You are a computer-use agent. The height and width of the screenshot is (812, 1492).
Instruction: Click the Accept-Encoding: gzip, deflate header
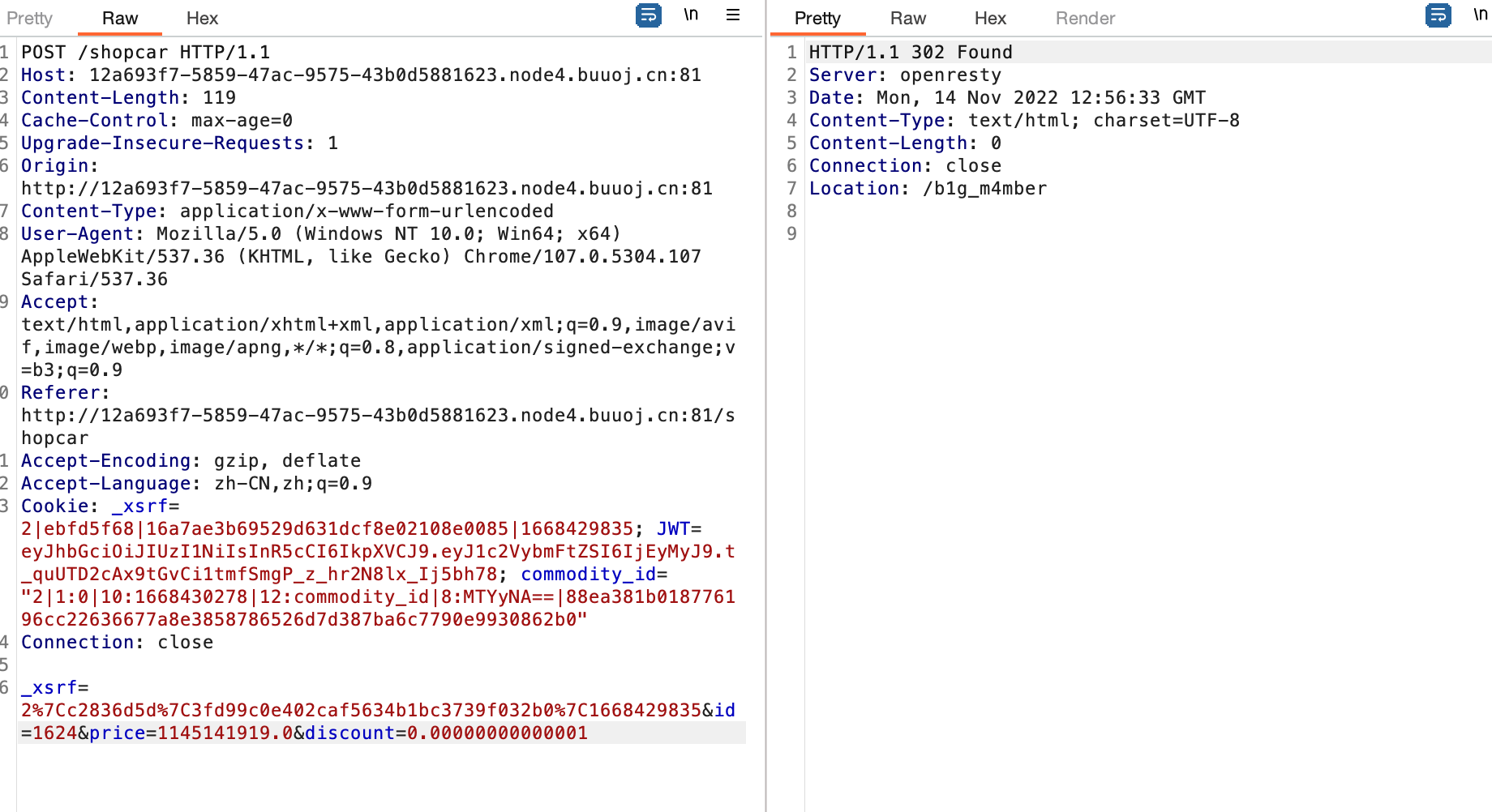click(x=191, y=461)
